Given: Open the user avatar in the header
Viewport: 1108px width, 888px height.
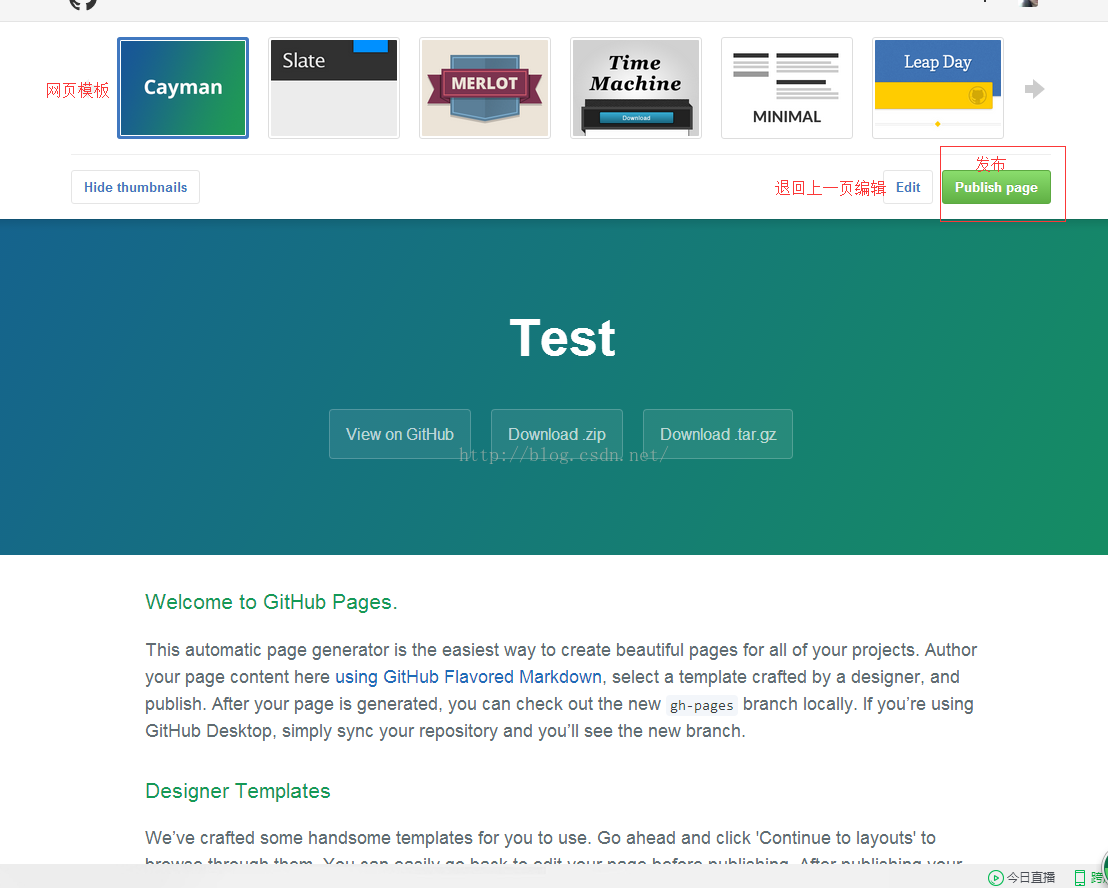Looking at the screenshot, I should point(1029,3).
